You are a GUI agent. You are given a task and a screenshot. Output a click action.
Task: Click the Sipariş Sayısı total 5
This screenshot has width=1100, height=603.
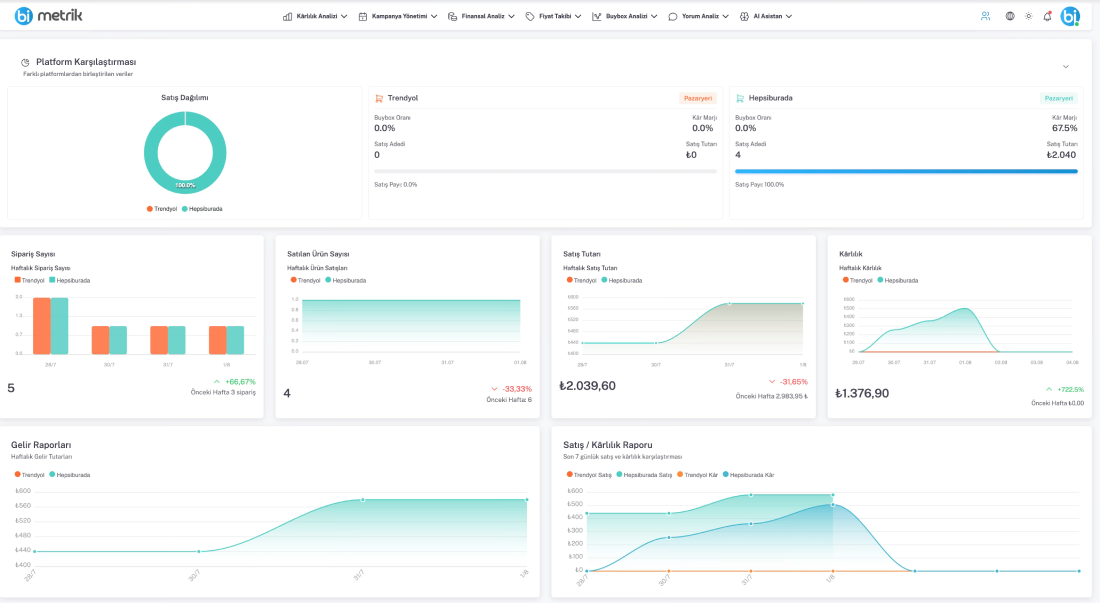11,388
